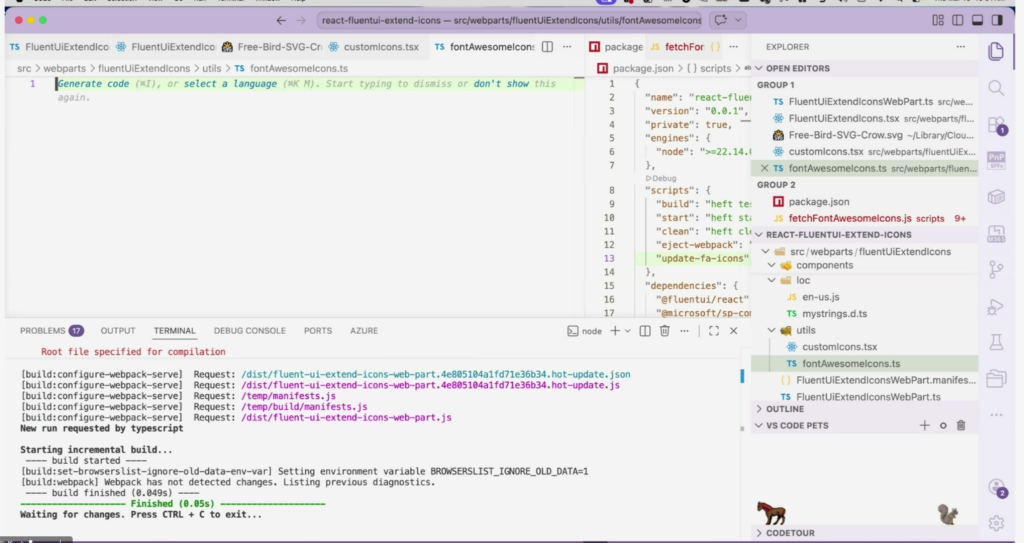Open the Source Control view
The image size is (1024, 543).
pos(995,269)
